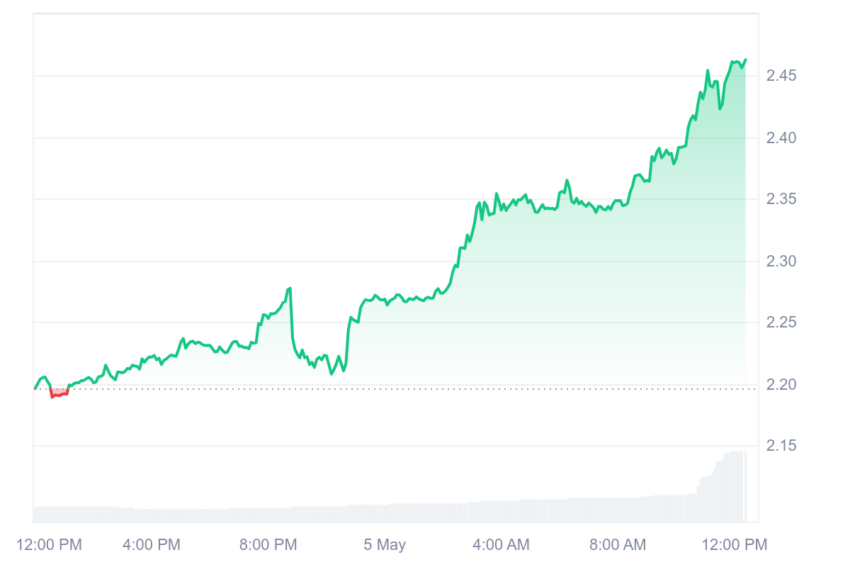Click the 12:00 PM start time label
850x567 pixels.
point(49,544)
